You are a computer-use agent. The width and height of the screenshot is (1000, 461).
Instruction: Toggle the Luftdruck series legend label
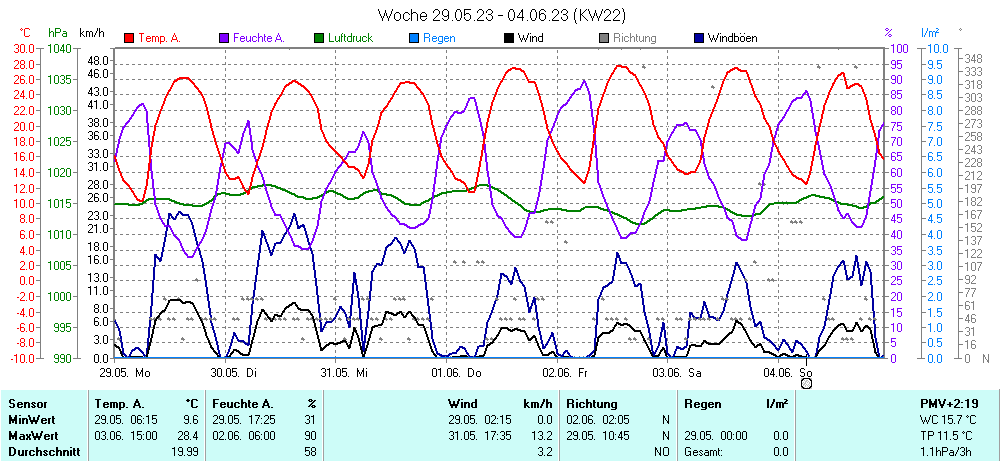tap(352, 38)
